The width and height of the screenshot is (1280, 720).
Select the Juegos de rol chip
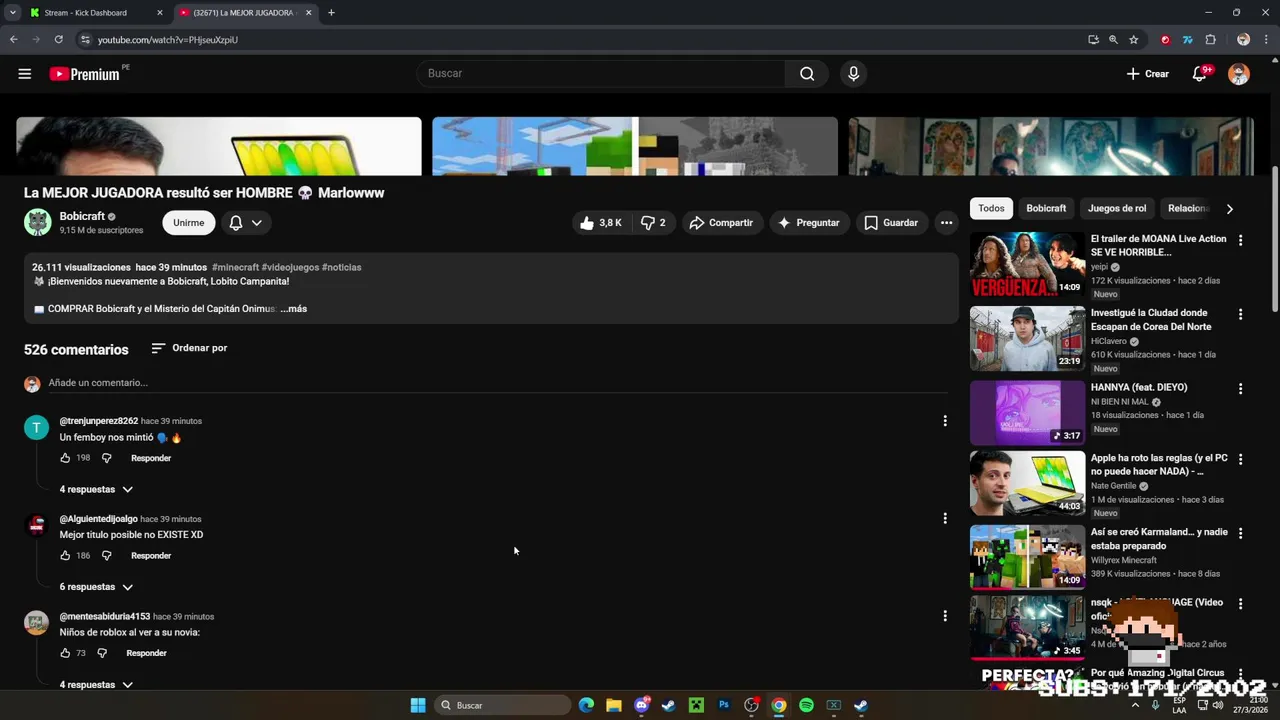point(1117,208)
